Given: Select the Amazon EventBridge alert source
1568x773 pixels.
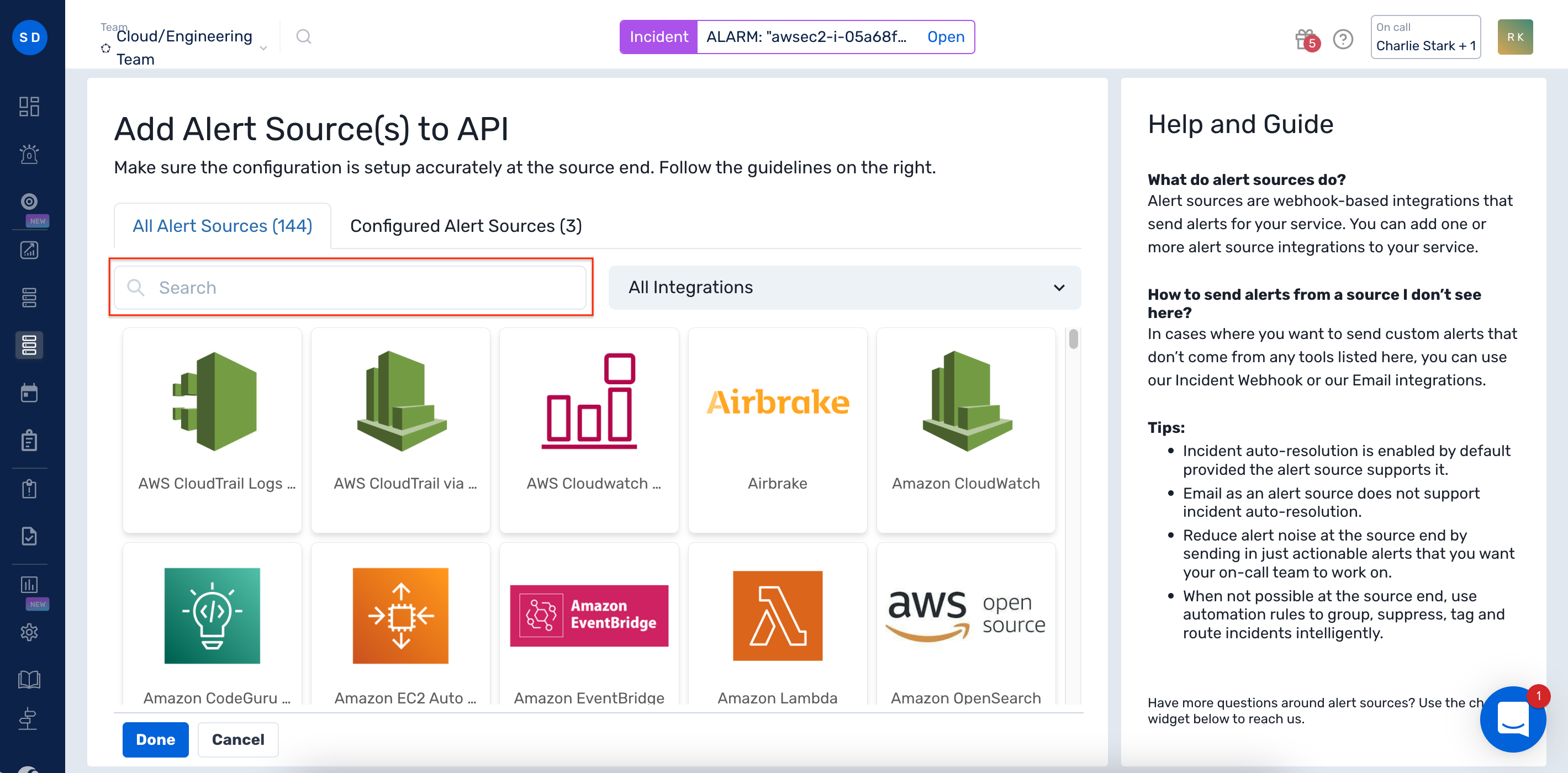Looking at the screenshot, I should click(589, 624).
